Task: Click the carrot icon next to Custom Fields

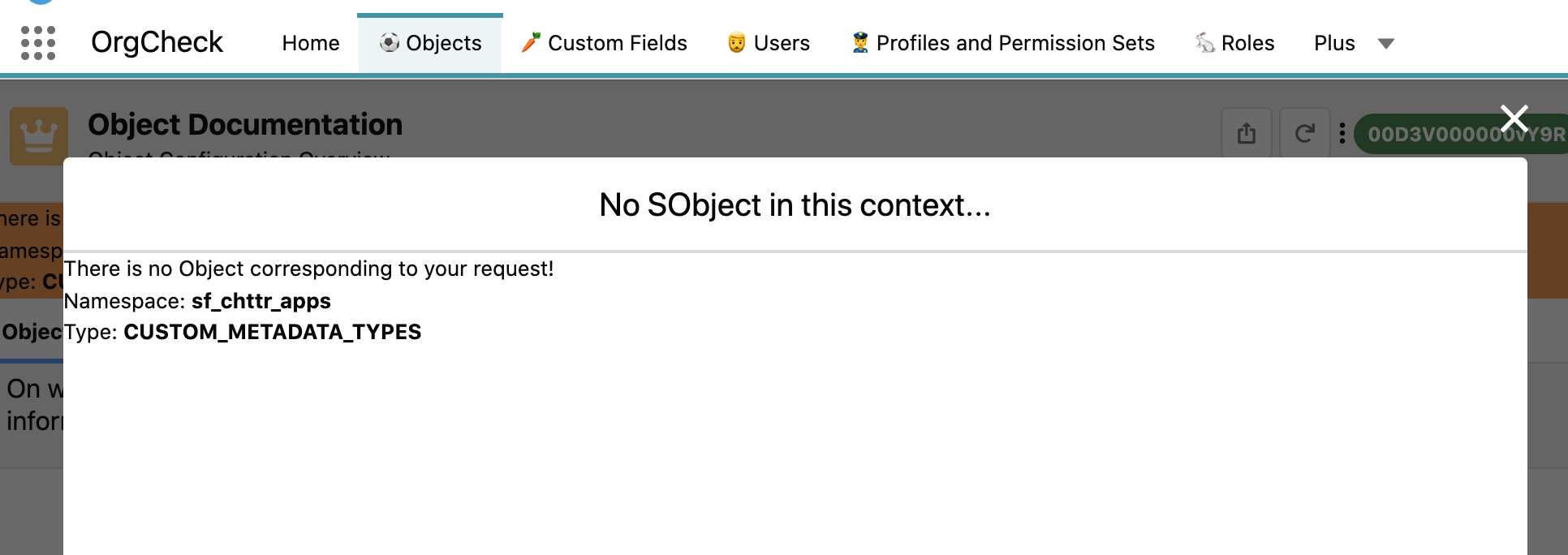Action: pos(532,41)
